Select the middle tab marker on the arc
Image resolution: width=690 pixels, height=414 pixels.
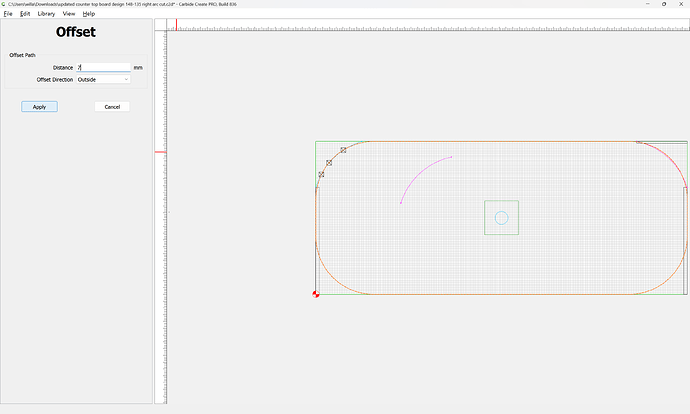click(329, 162)
